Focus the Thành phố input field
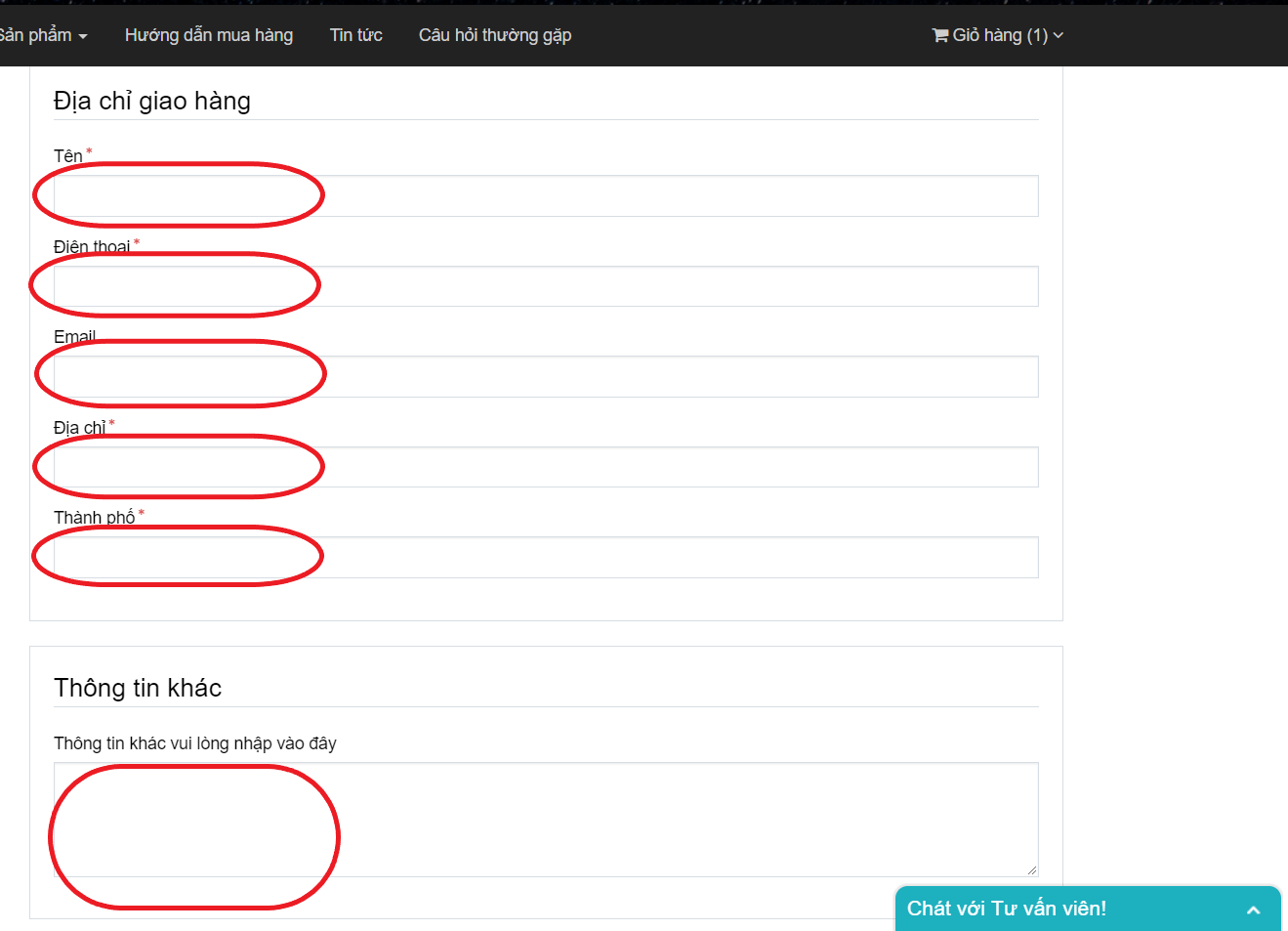The width and height of the screenshot is (1288, 931). pos(546,557)
